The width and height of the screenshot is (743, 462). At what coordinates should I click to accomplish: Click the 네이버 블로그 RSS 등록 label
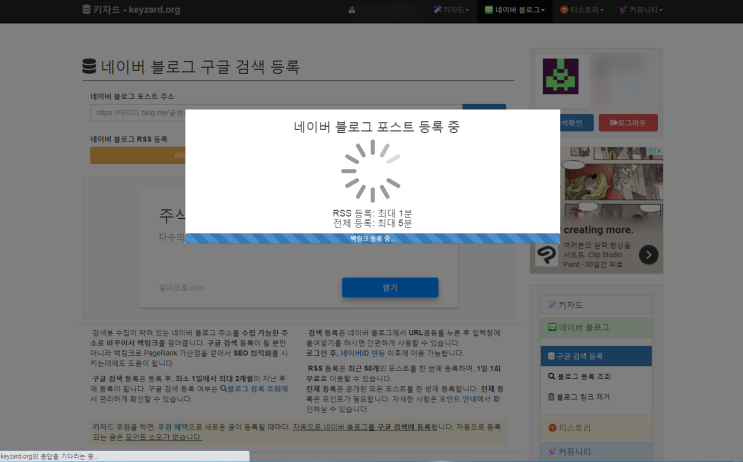(x=129, y=139)
